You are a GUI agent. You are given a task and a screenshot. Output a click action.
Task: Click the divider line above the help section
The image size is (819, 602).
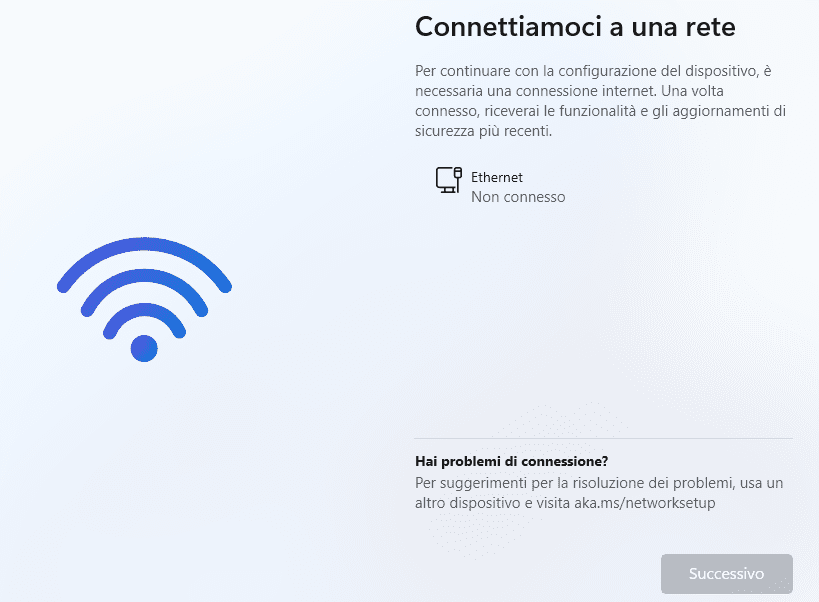click(603, 439)
